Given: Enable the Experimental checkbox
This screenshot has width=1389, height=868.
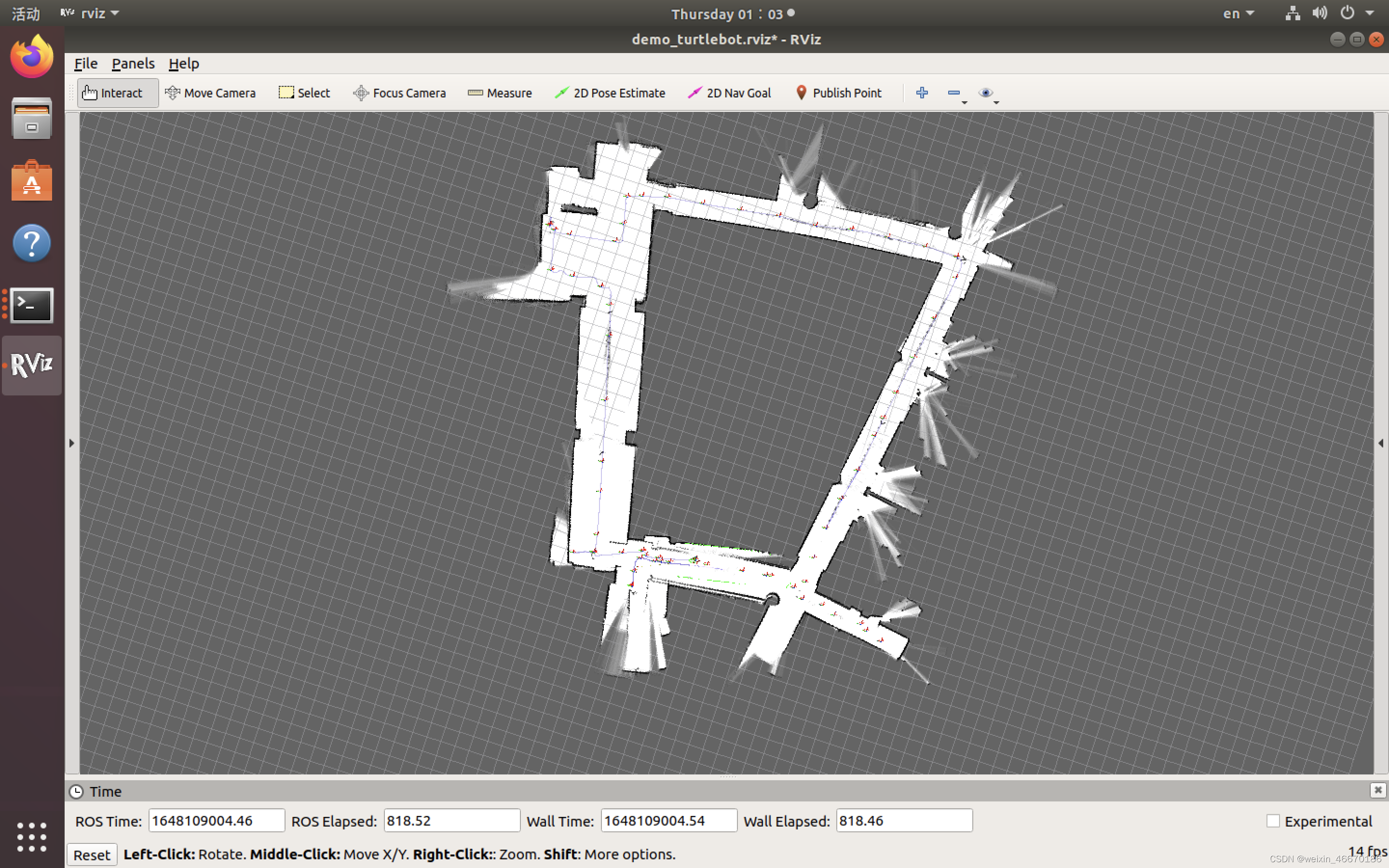Looking at the screenshot, I should tap(1272, 821).
